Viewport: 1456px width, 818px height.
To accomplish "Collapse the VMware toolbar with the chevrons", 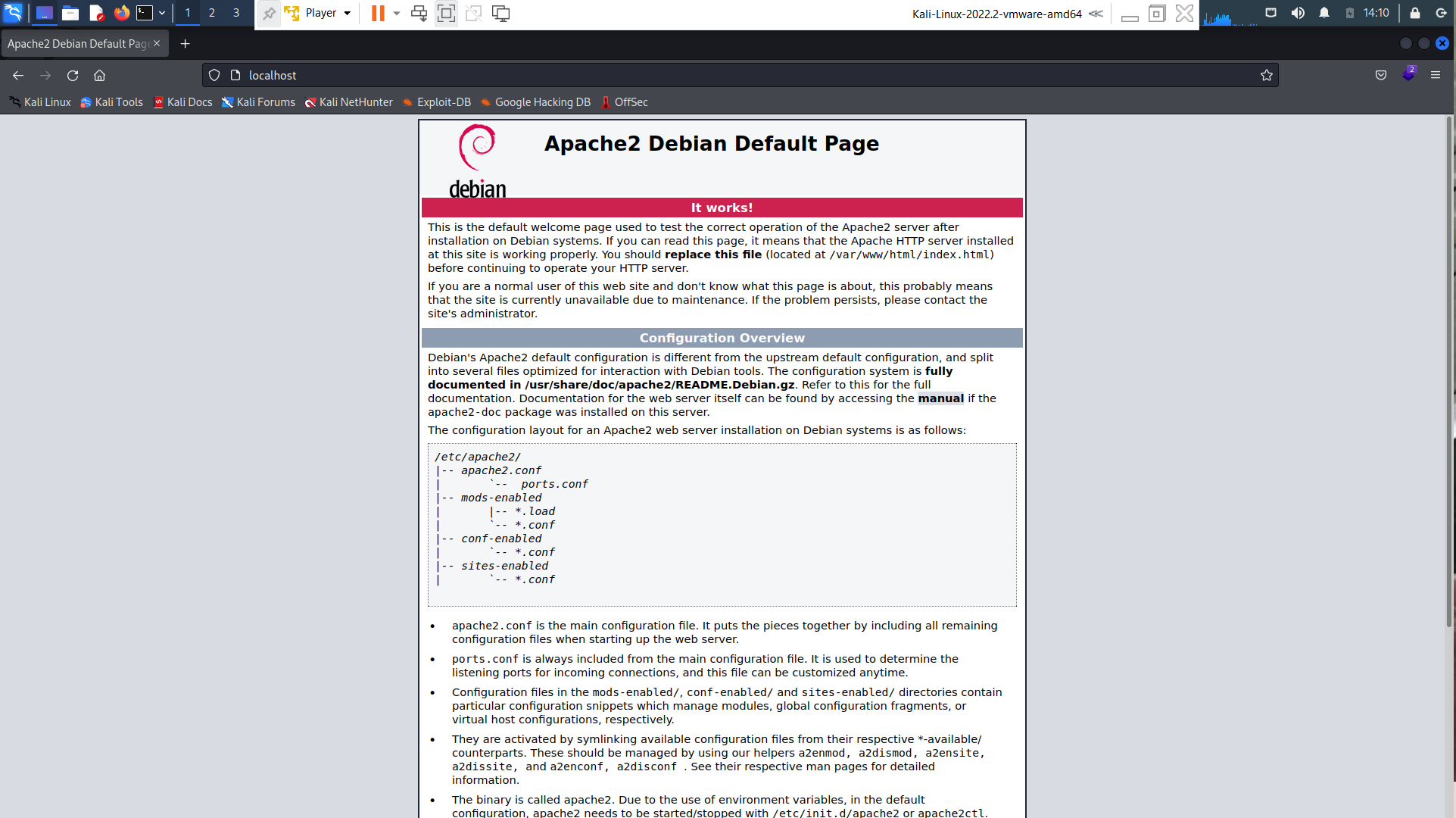I will tap(1096, 14).
